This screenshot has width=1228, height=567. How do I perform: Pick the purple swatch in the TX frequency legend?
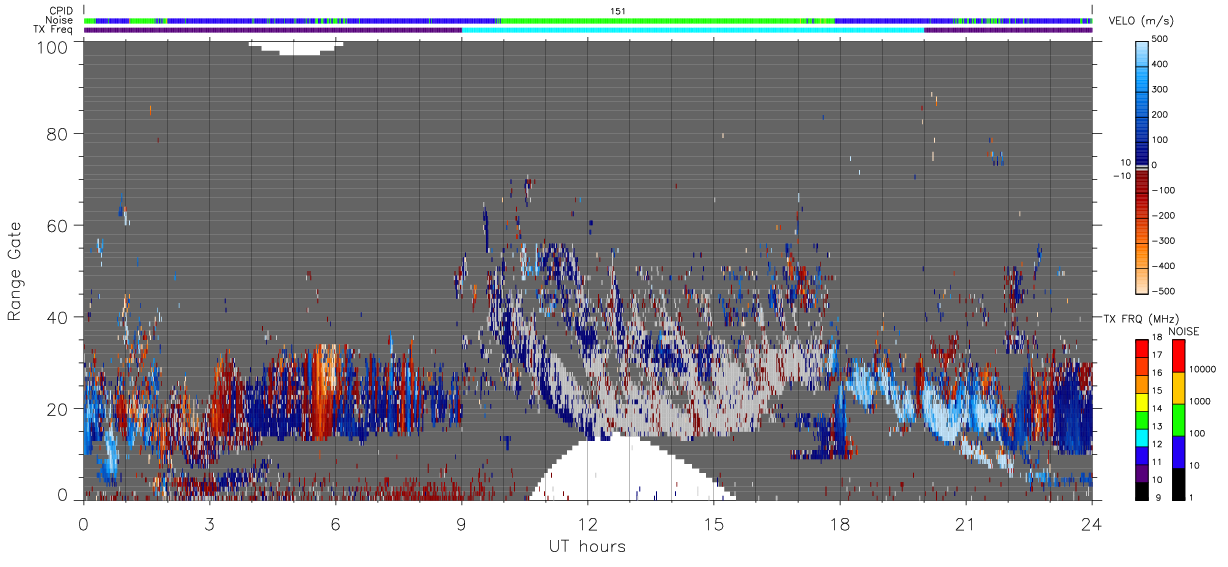[1142, 472]
